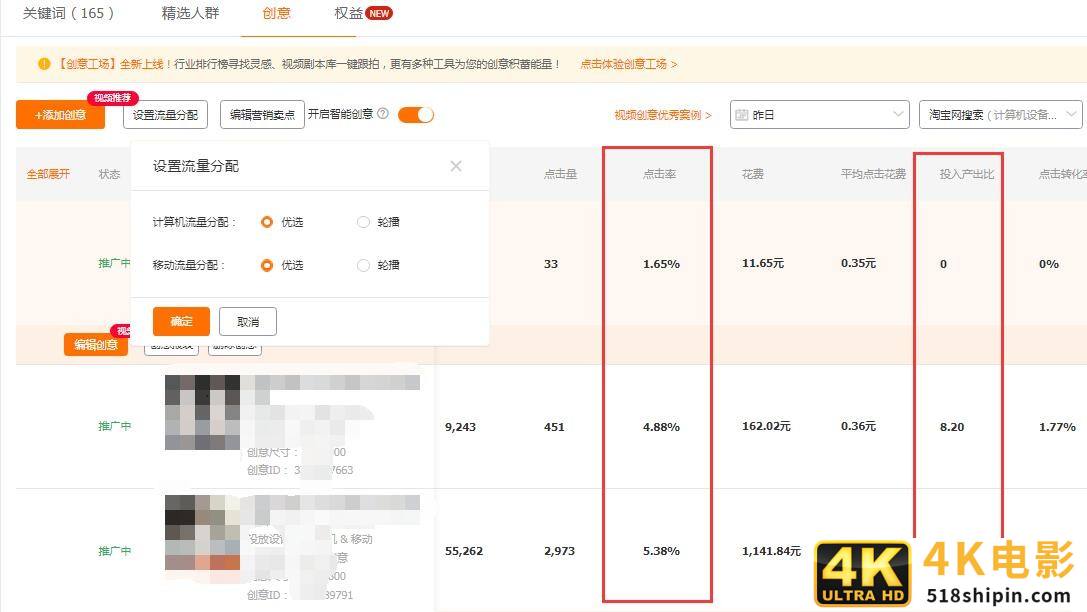This screenshot has height=612, width=1087.
Task: Confirm with the 确定 button
Action: click(180, 321)
